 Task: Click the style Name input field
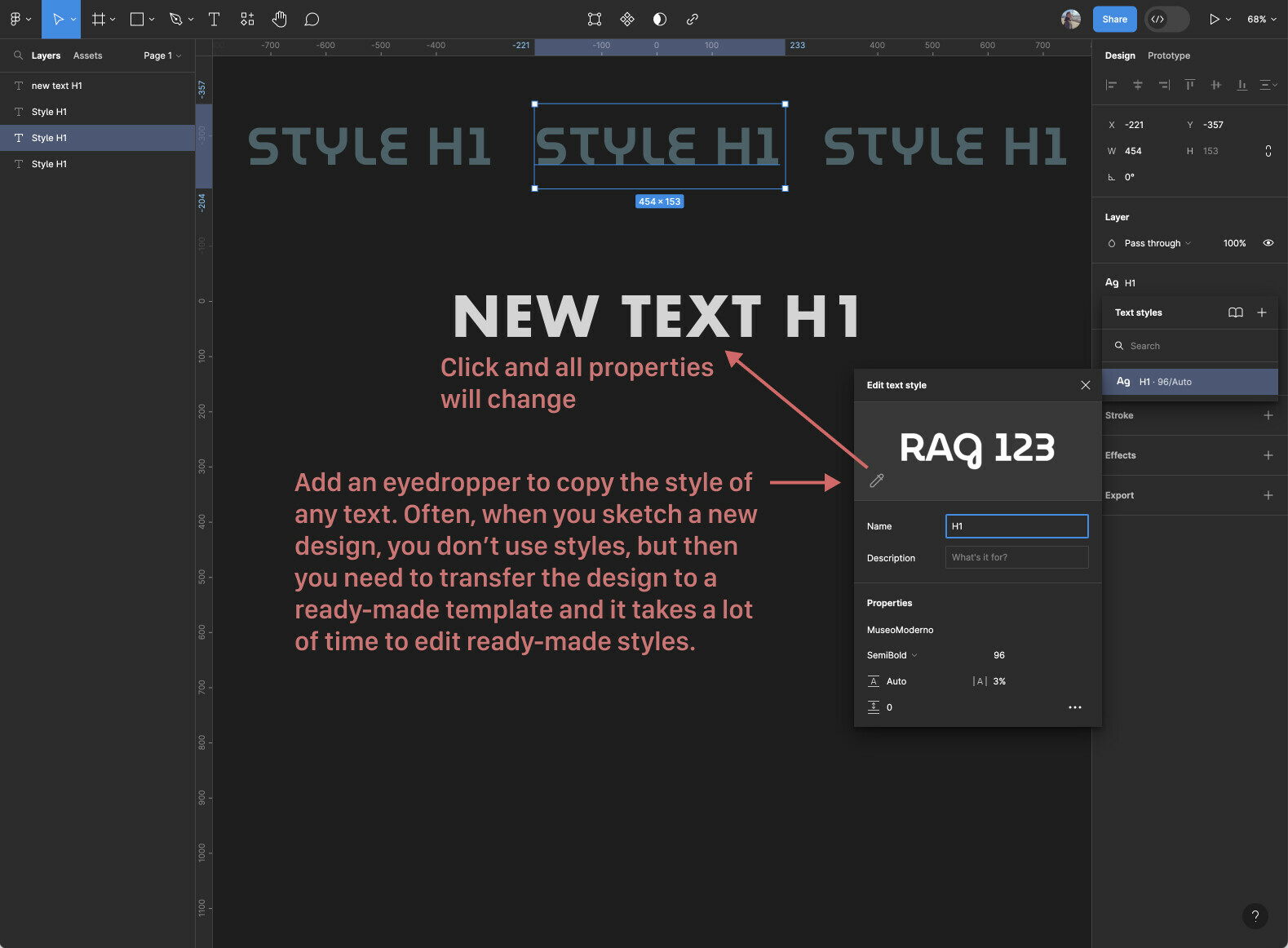pos(1017,526)
